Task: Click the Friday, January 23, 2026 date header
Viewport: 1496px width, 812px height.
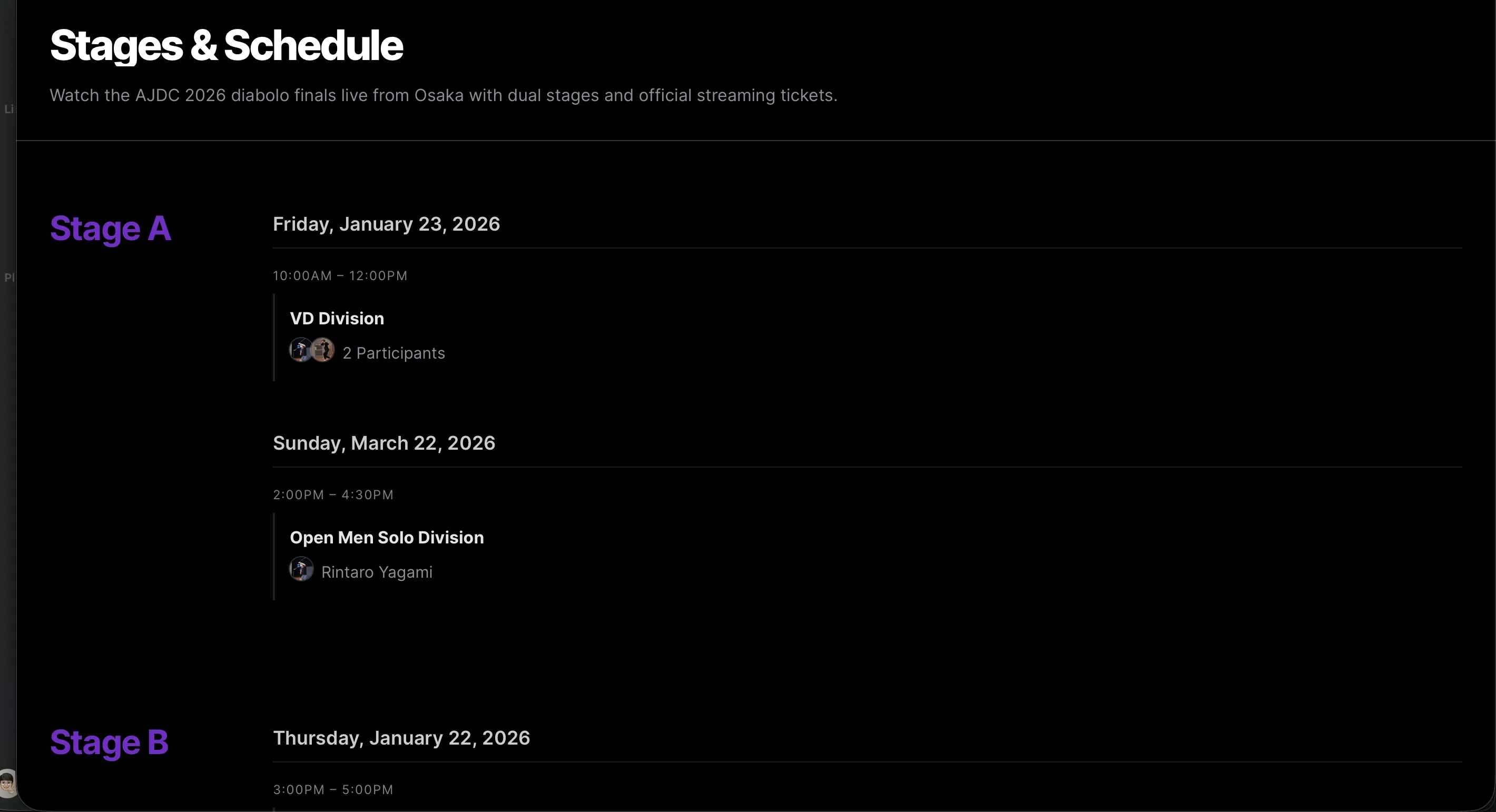Action: 386,224
